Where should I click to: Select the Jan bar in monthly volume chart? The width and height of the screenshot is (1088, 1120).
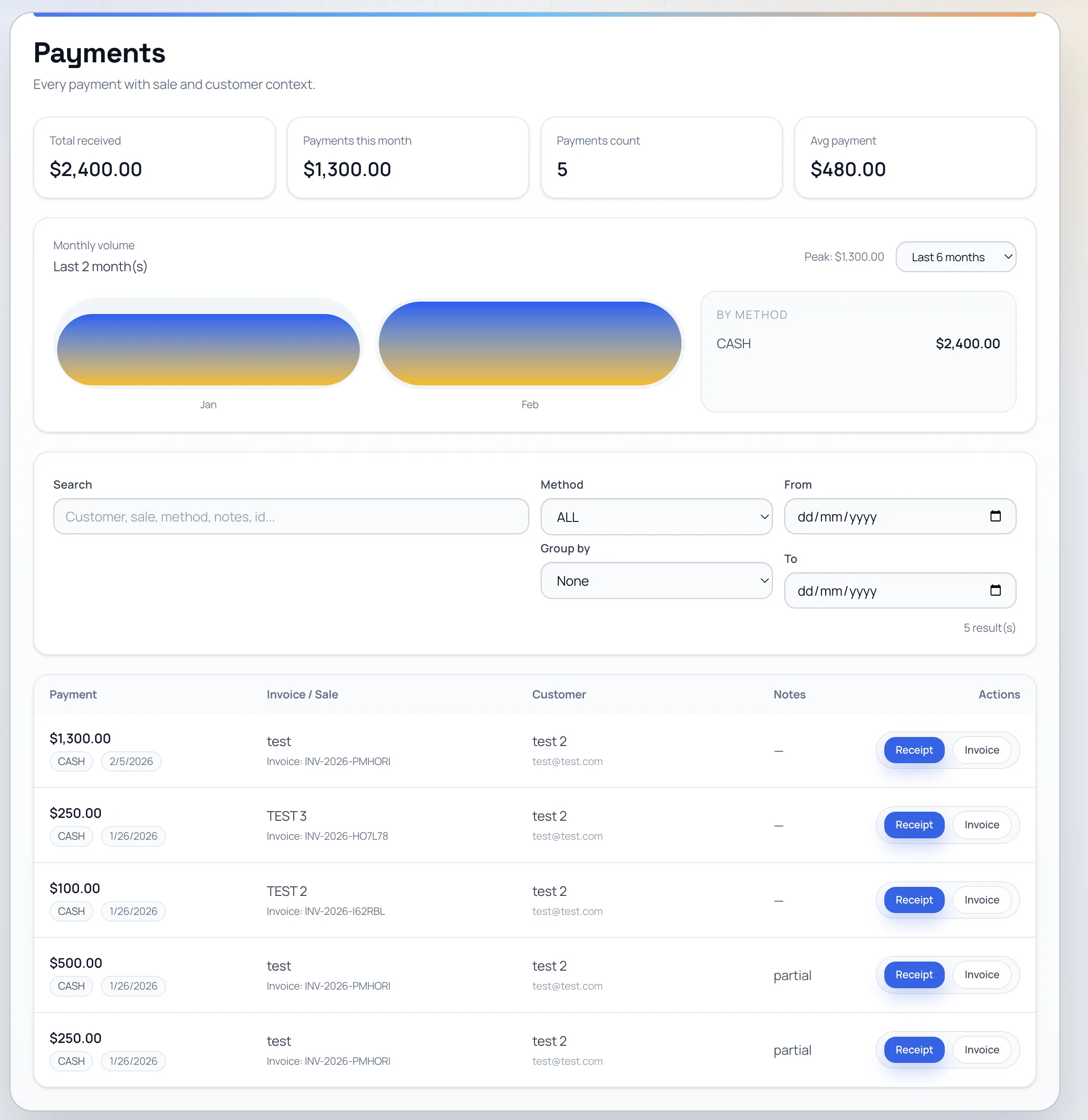(x=208, y=349)
